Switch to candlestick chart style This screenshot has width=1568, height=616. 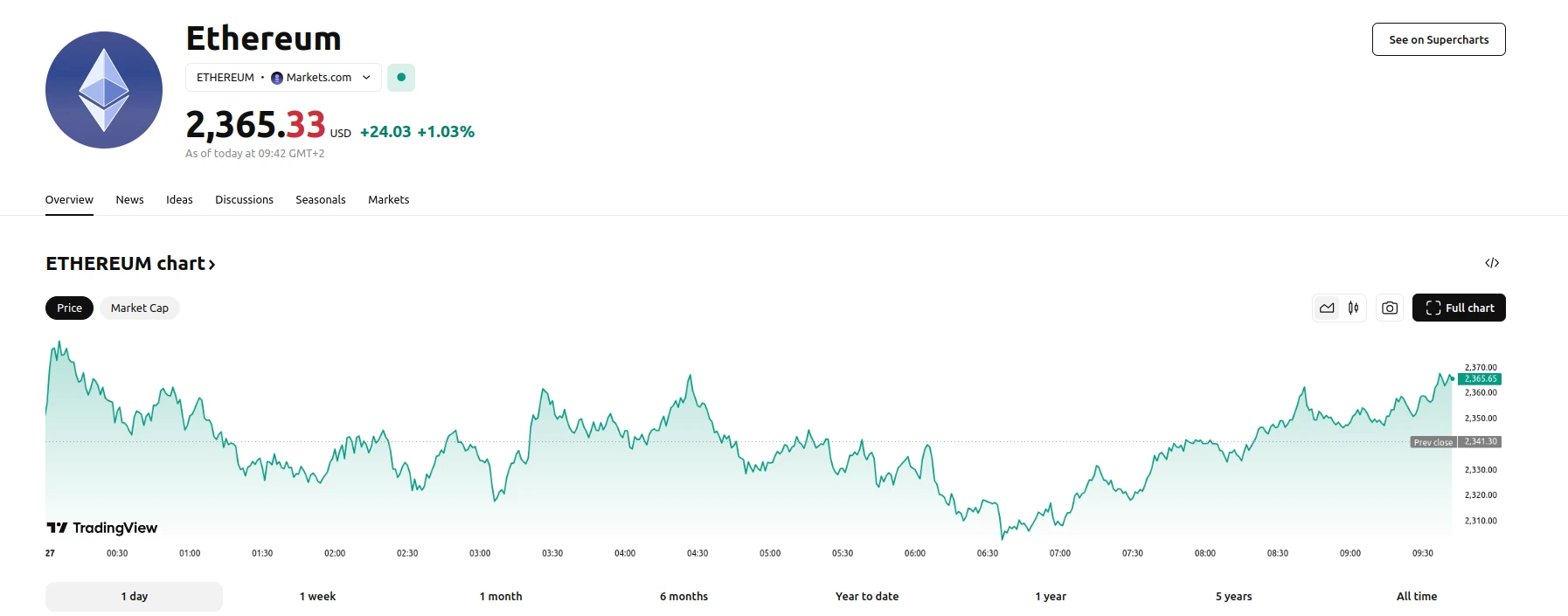pos(1353,308)
